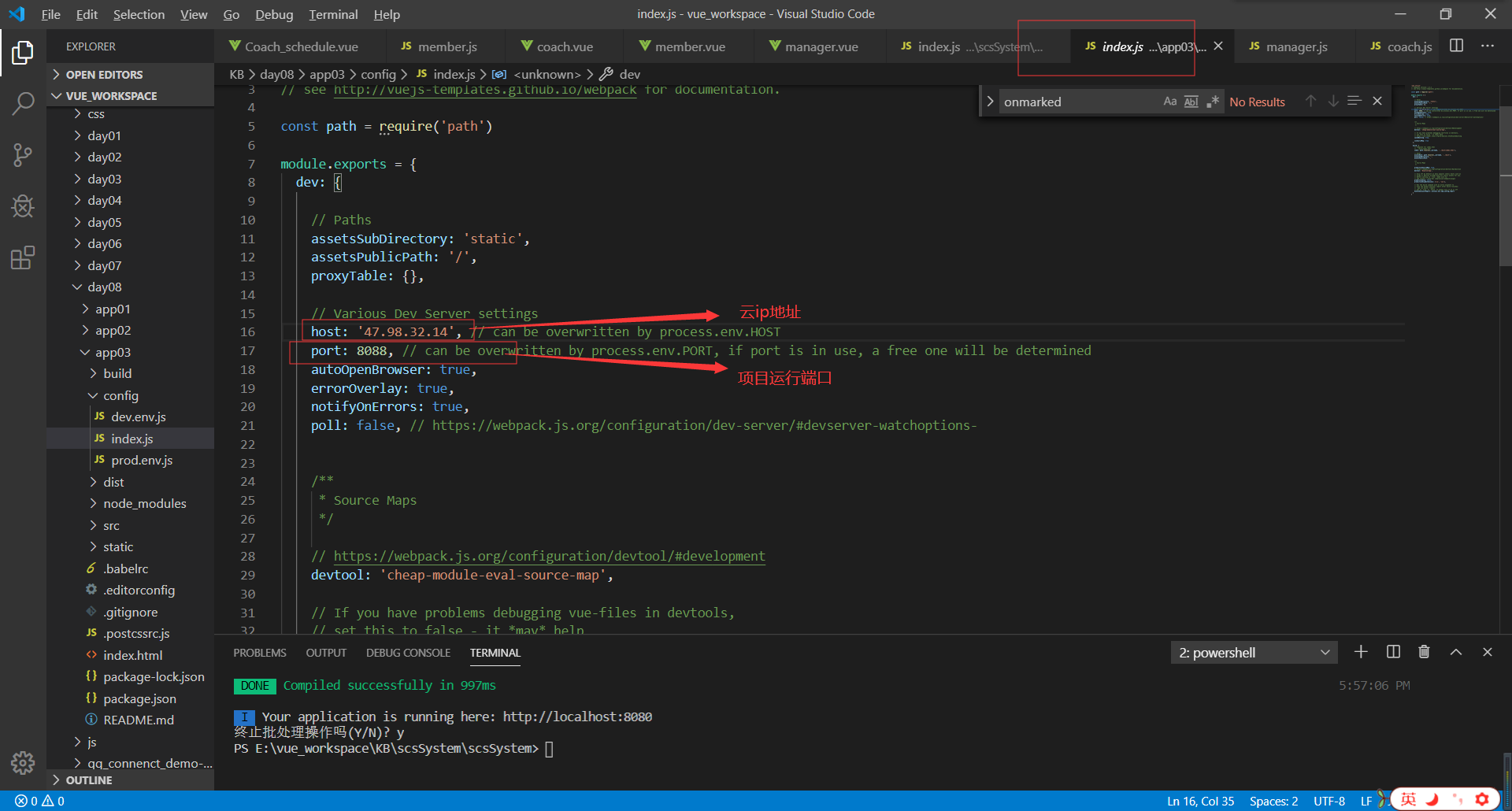The width and height of the screenshot is (1512, 811).
Task: Collapse the config folder
Action: [130, 395]
